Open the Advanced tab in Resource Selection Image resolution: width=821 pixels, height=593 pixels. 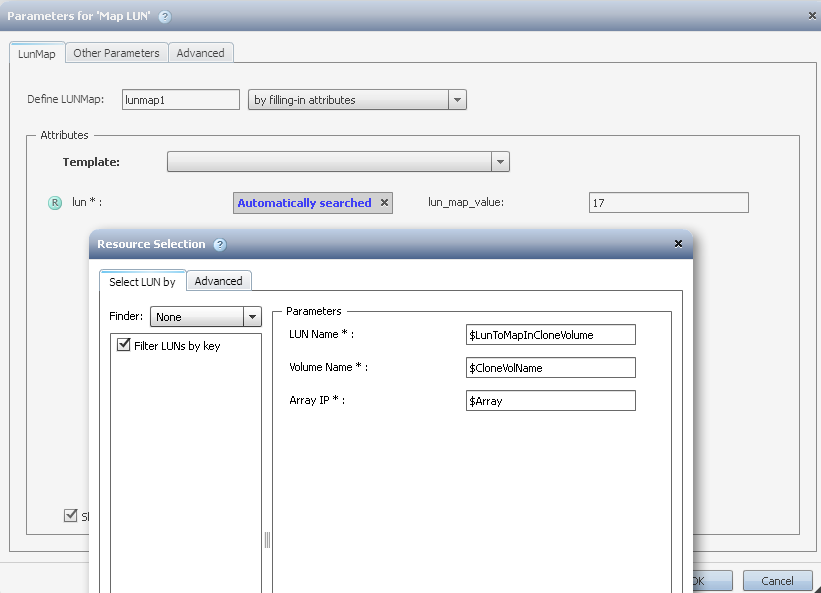[x=218, y=281]
